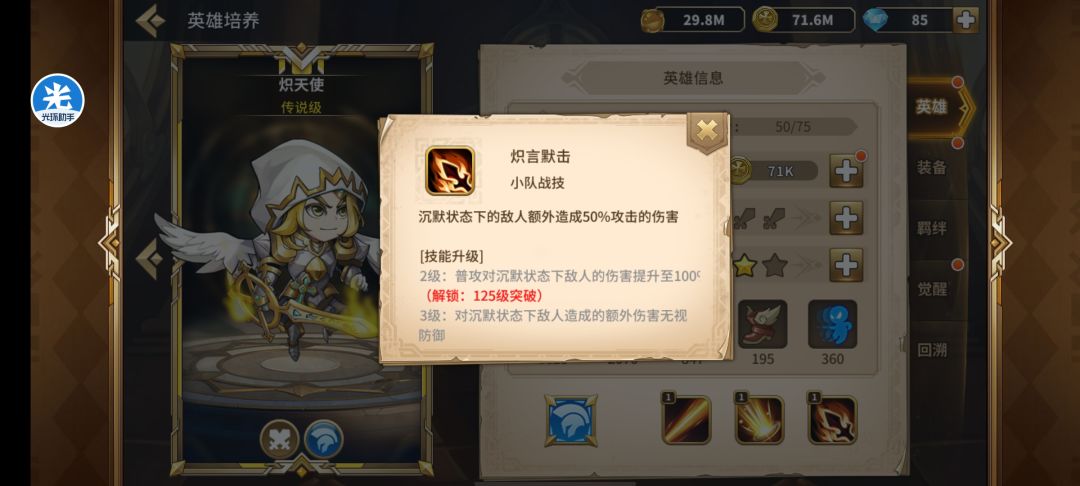Select the light beam skill icon
The height and width of the screenshot is (486, 1080).
685,419
